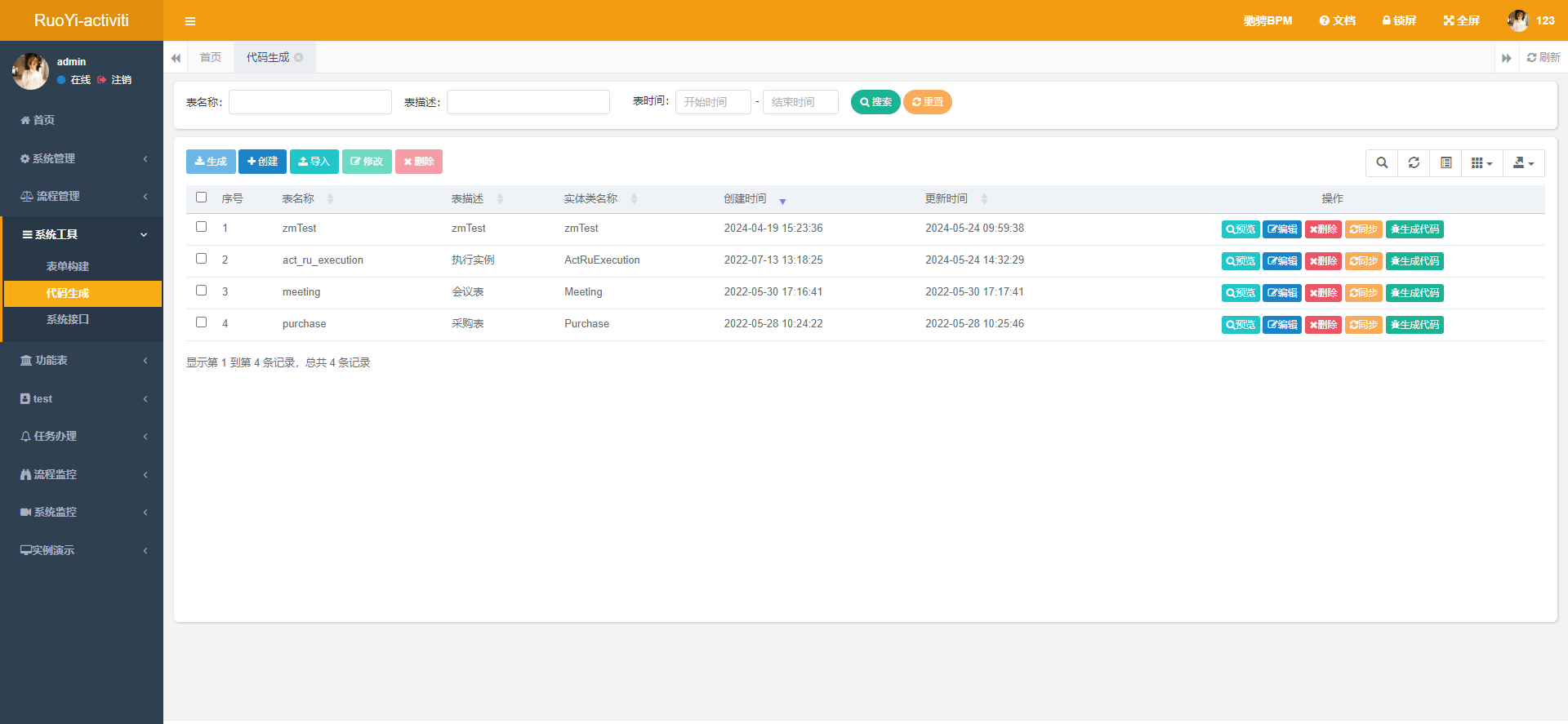Expand the test sidebar menu
1568x724 pixels.
click(82, 399)
